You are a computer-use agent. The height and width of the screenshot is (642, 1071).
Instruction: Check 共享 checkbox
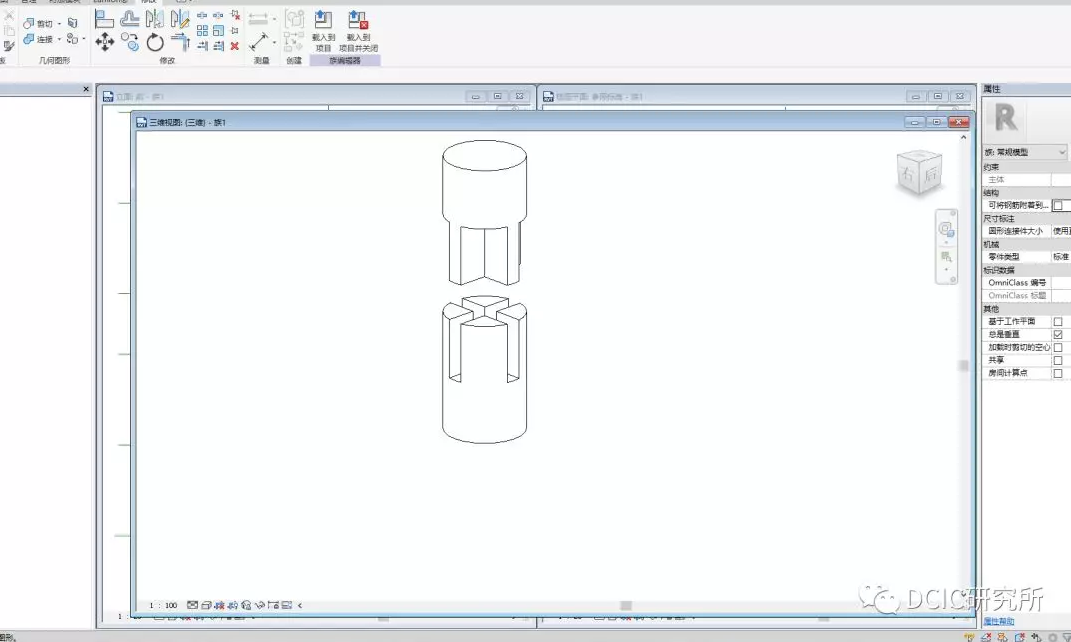tap(1058, 360)
